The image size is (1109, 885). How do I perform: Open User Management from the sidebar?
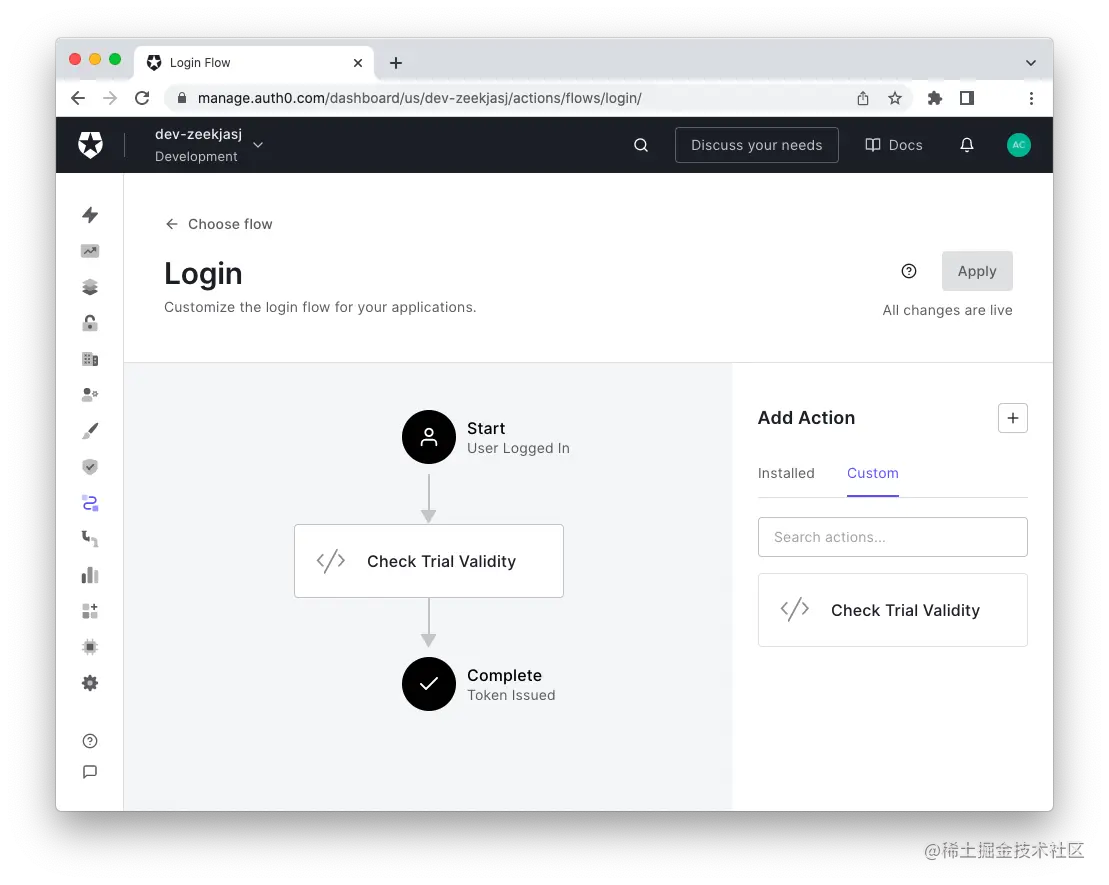click(90, 394)
